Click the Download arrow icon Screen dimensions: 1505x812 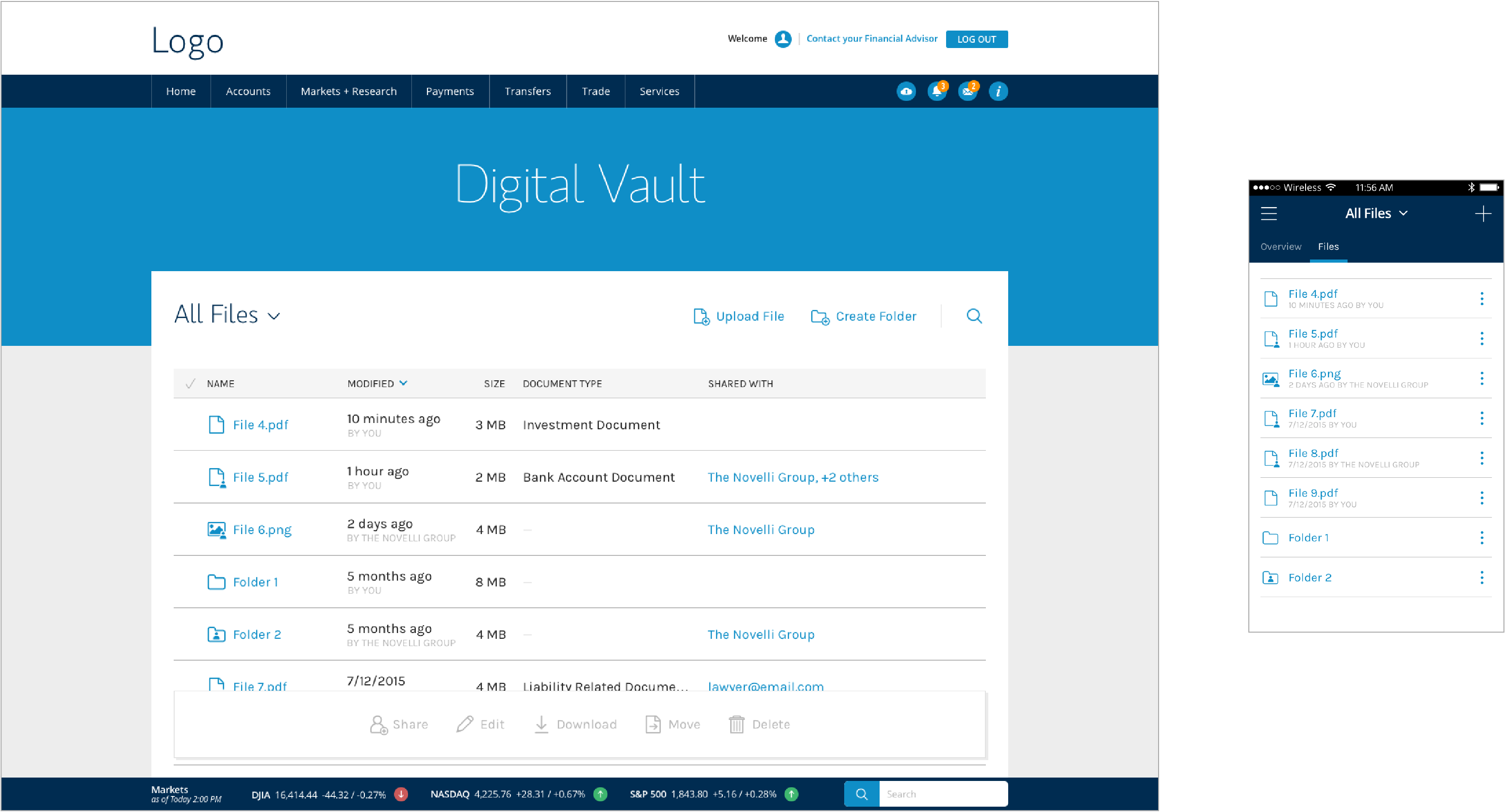pyautogui.click(x=541, y=724)
